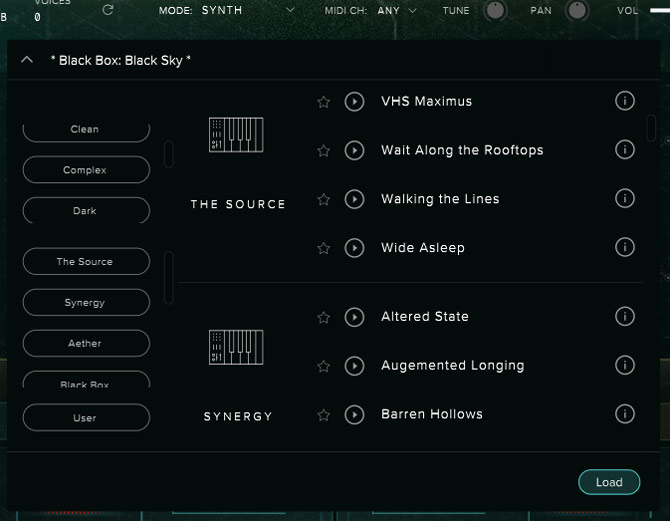Preview the VHS Maximus preset
Screen dimensions: 670x521
pos(354,101)
